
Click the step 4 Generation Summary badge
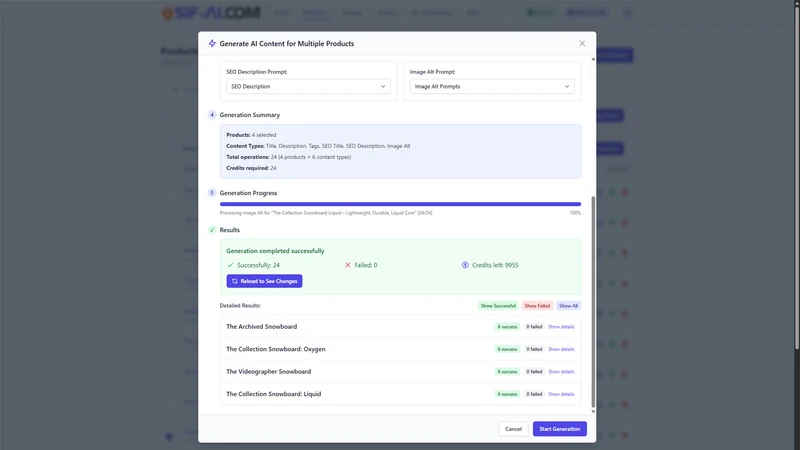[212, 115]
